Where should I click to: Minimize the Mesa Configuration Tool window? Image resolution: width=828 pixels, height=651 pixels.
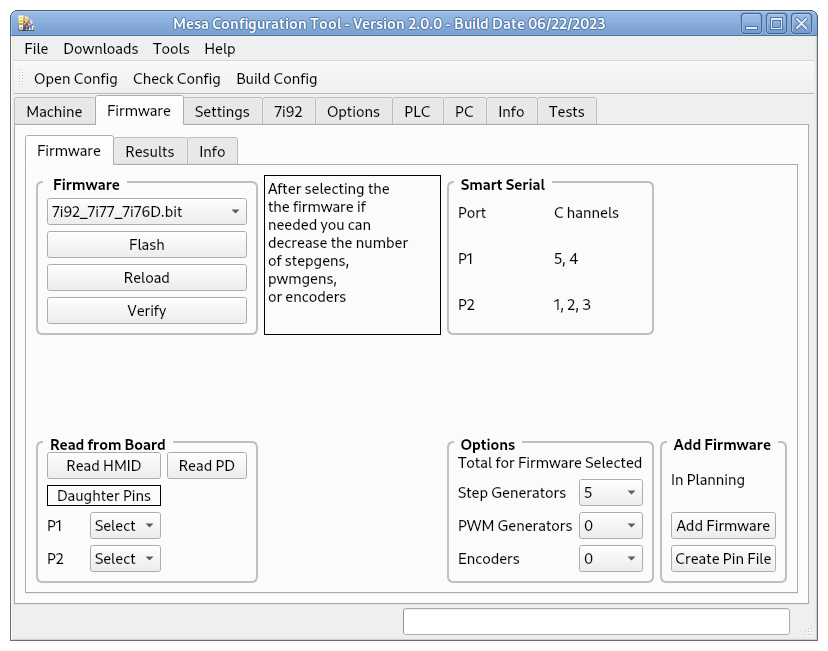click(751, 24)
